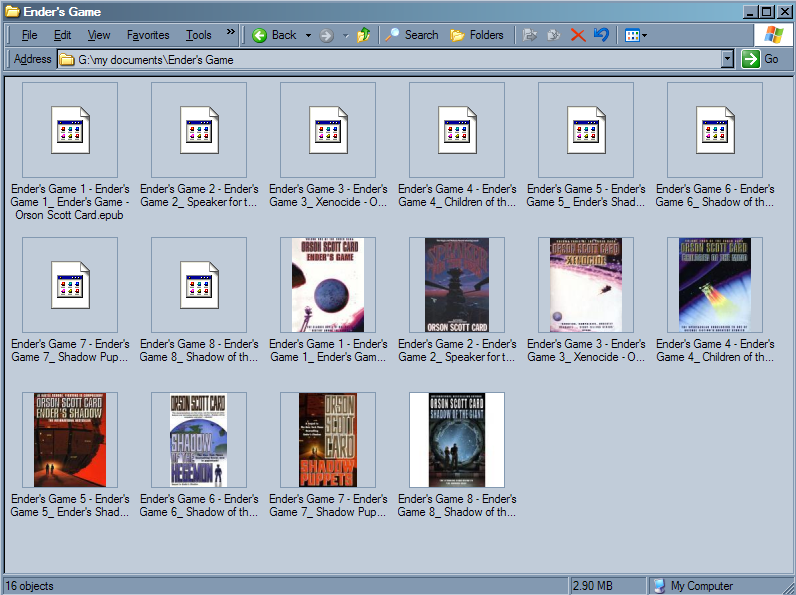Select Ender's Game 7 epub file icon
The height and width of the screenshot is (595, 796).
(x=70, y=285)
